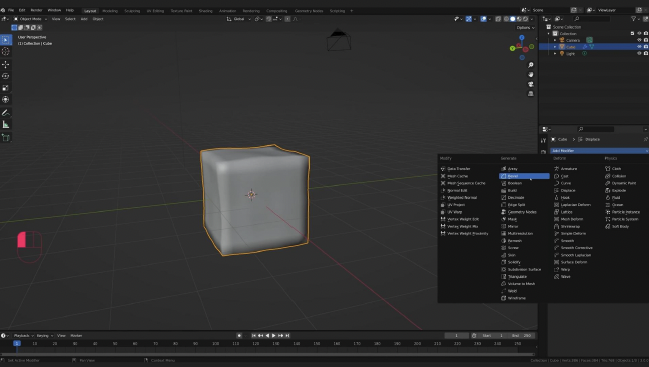Collapse the Collection in Outliner
This screenshot has height=367, width=649.
(549, 34)
